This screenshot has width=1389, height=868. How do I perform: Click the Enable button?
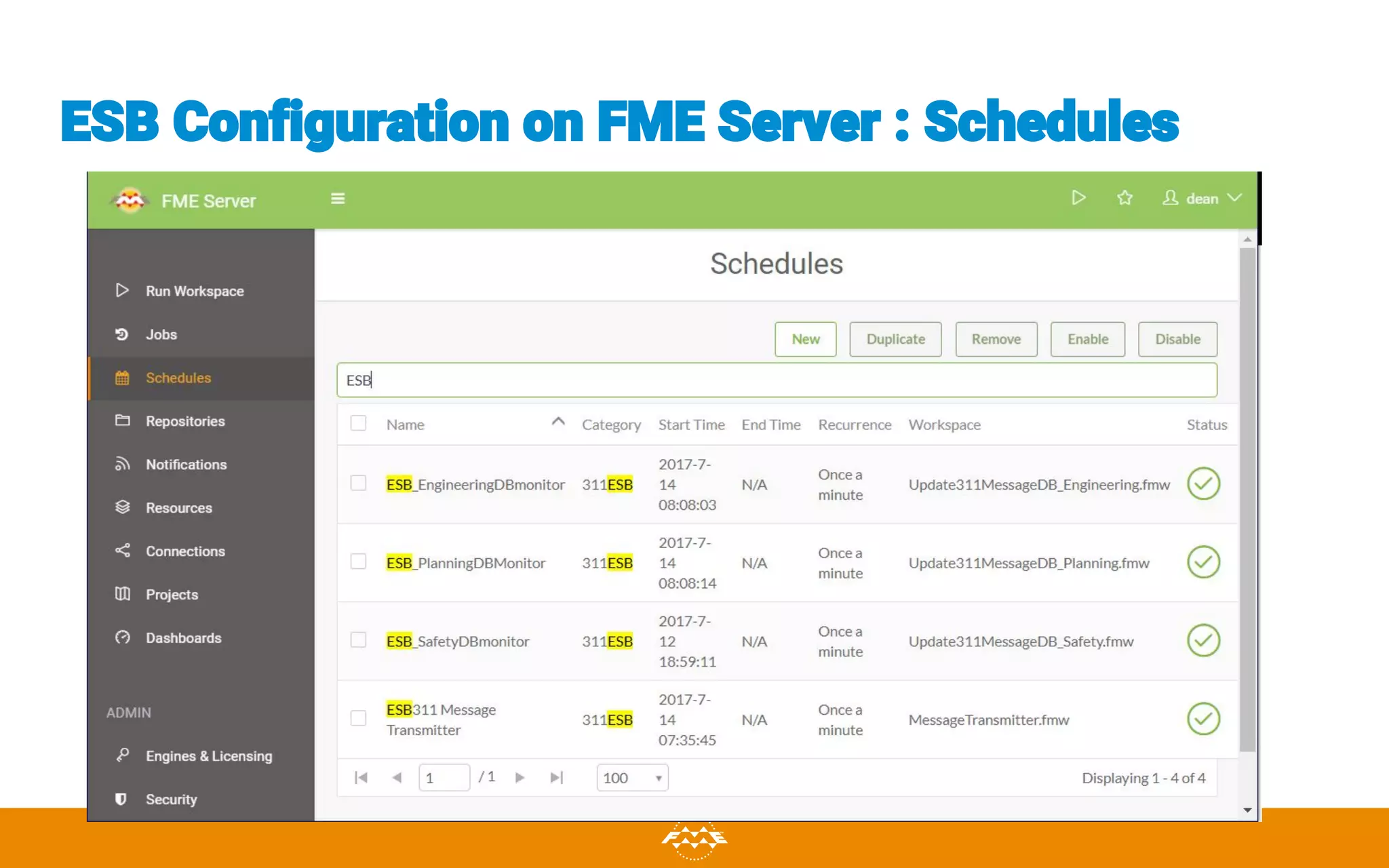(1088, 339)
